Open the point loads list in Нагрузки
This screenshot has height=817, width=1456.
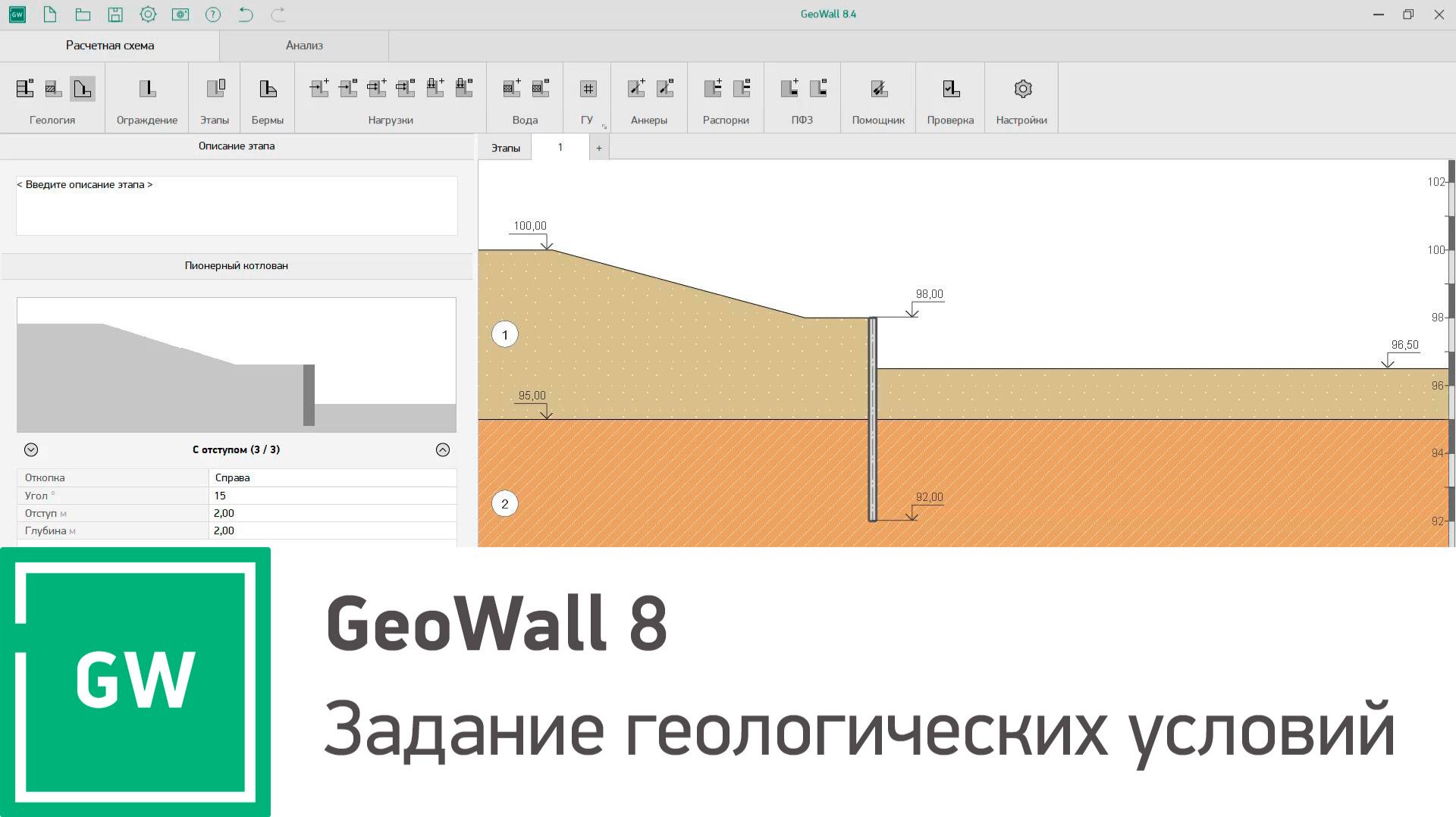click(348, 89)
